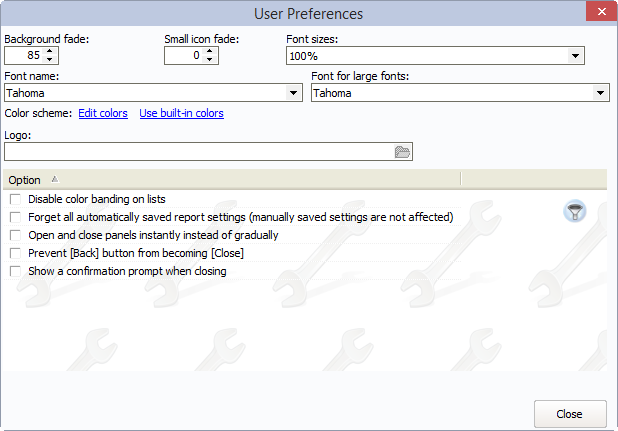The image size is (618, 431).
Task: Open the Font sizes dropdown
Action: 575,56
